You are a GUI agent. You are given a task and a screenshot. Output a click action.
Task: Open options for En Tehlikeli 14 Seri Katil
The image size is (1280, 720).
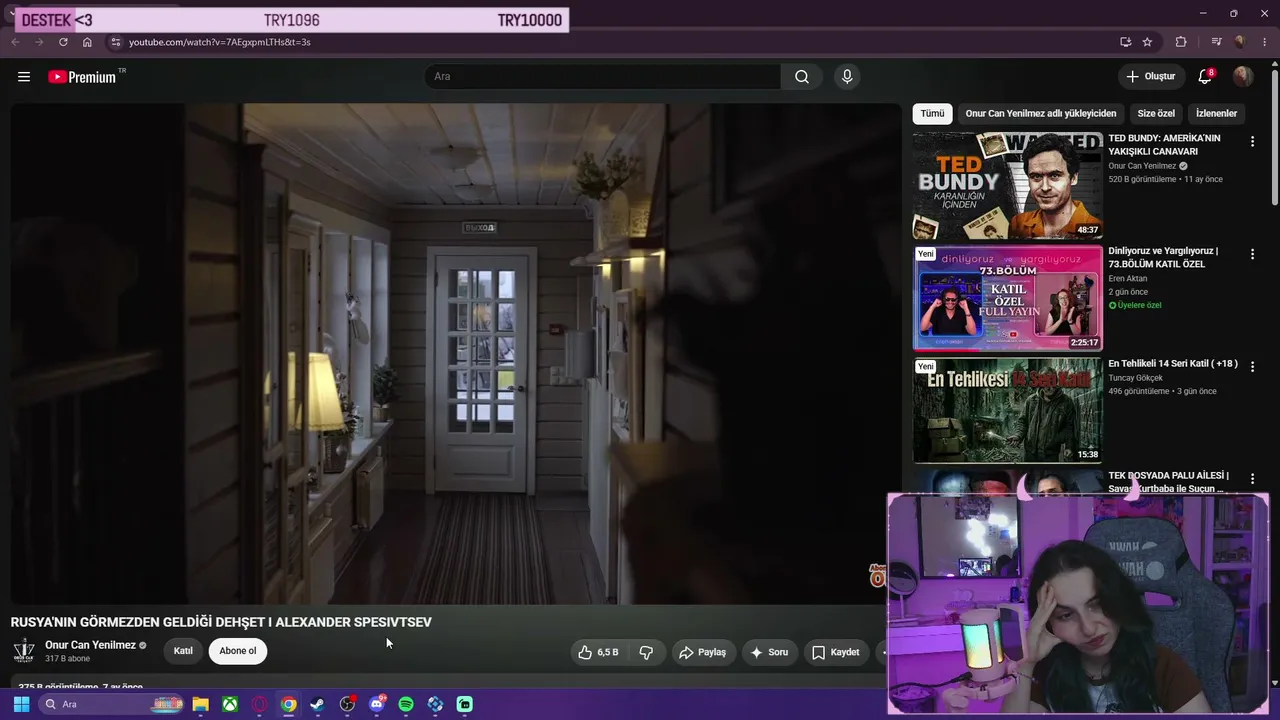tap(1252, 367)
